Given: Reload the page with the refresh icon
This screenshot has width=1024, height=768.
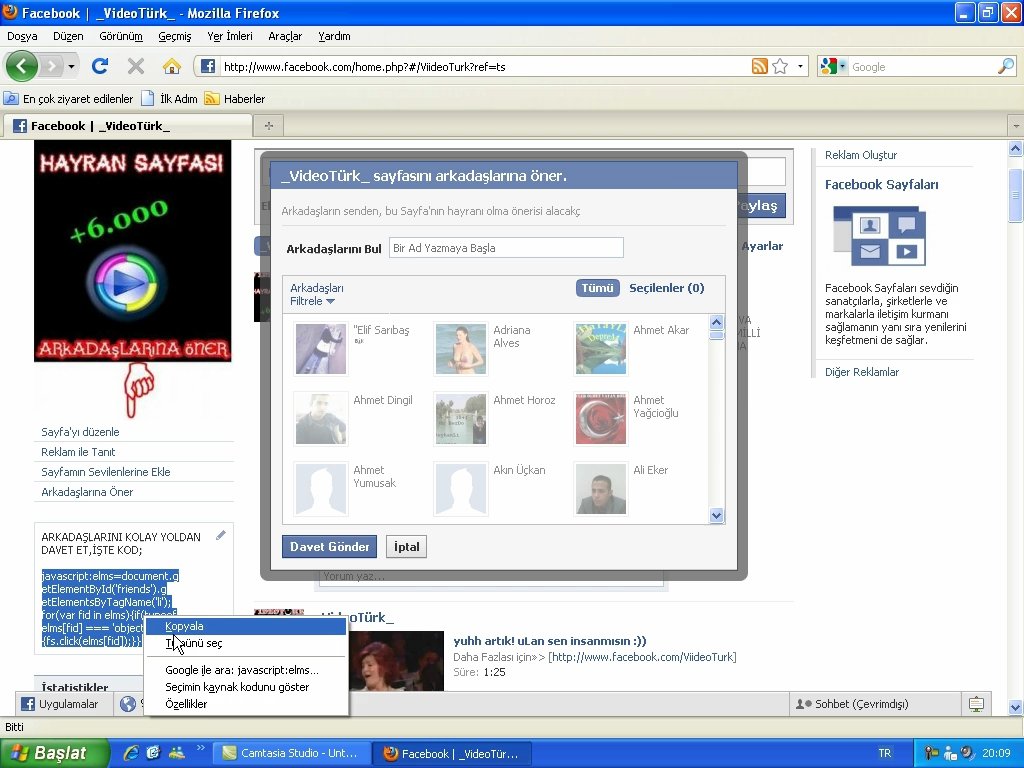Looking at the screenshot, I should click(100, 66).
